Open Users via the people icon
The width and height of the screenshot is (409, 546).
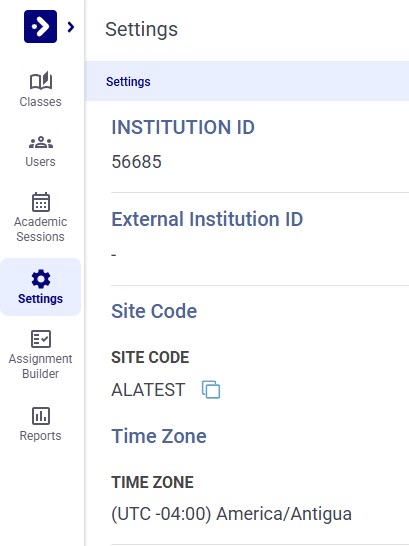click(41, 142)
